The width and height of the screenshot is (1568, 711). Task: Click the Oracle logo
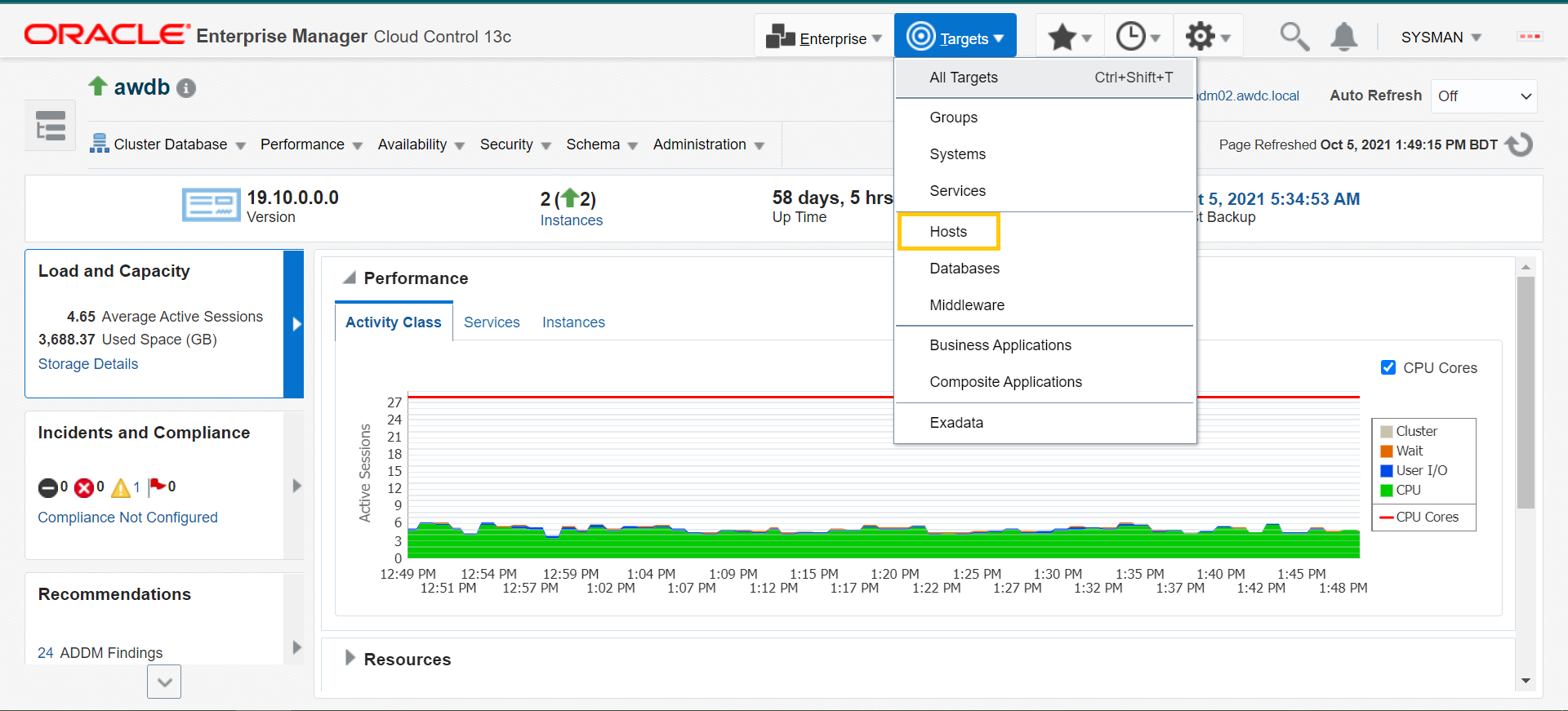(x=106, y=34)
